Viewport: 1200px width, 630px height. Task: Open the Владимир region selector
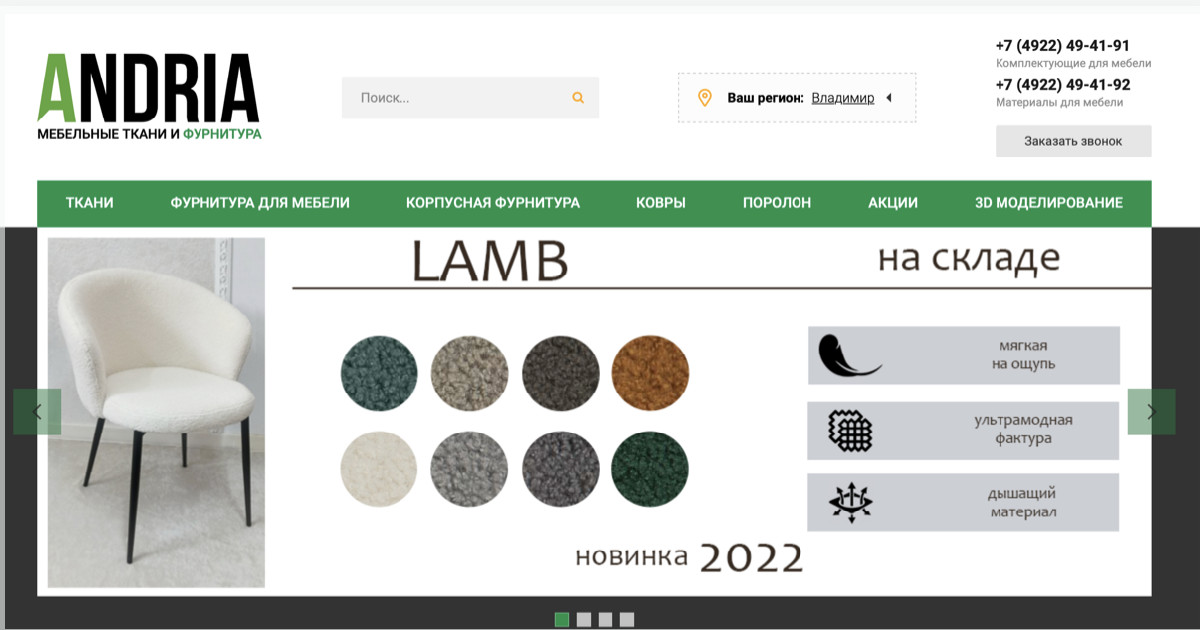pyautogui.click(x=843, y=98)
